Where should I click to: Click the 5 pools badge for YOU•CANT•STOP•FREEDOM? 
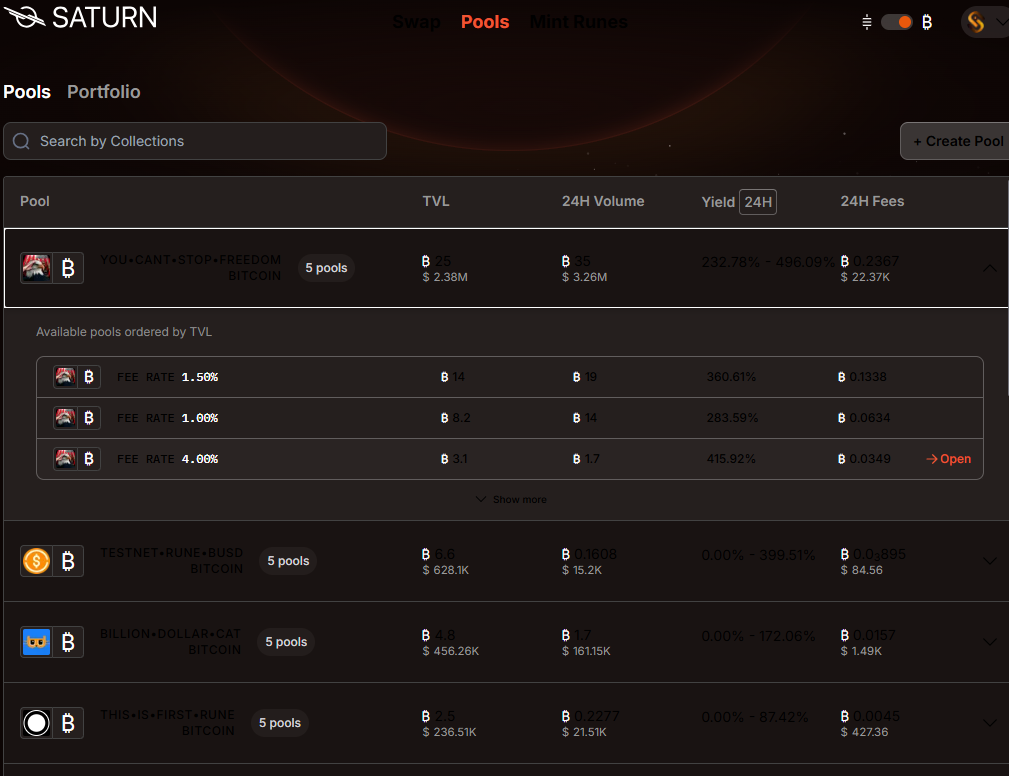click(326, 268)
